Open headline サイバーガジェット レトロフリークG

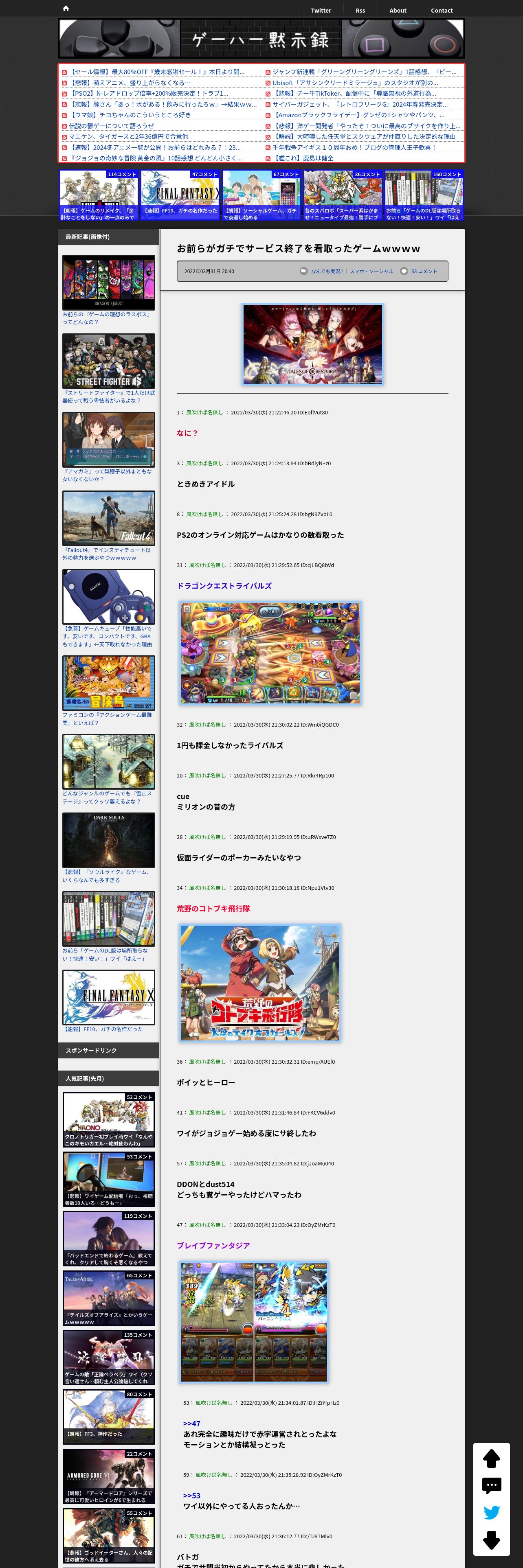pyautogui.click(x=360, y=105)
